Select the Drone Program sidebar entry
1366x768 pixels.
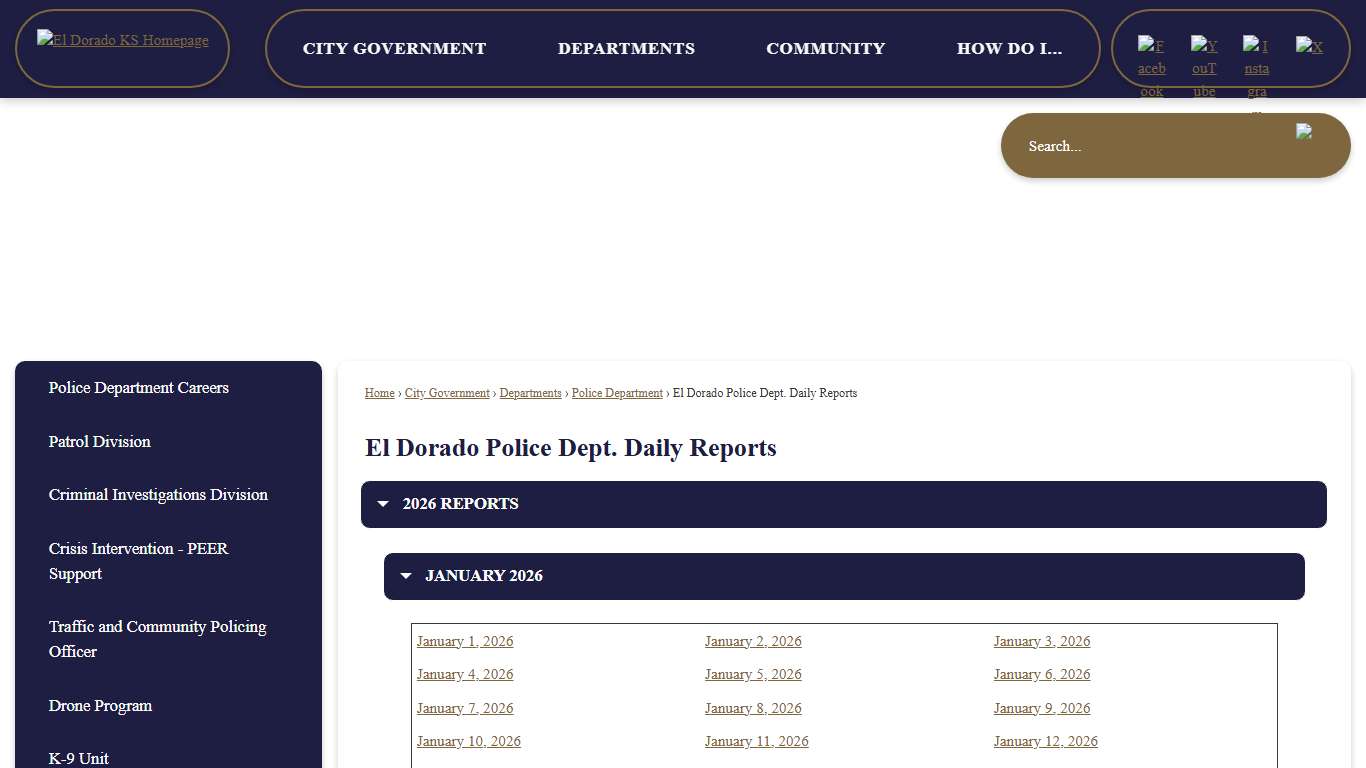100,706
